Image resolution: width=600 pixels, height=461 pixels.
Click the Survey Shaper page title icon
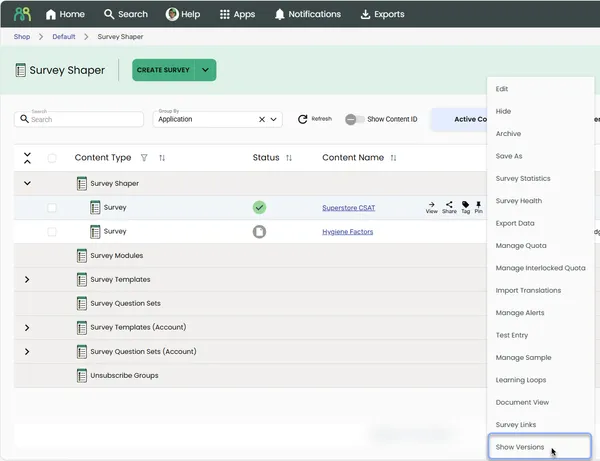(x=20, y=70)
